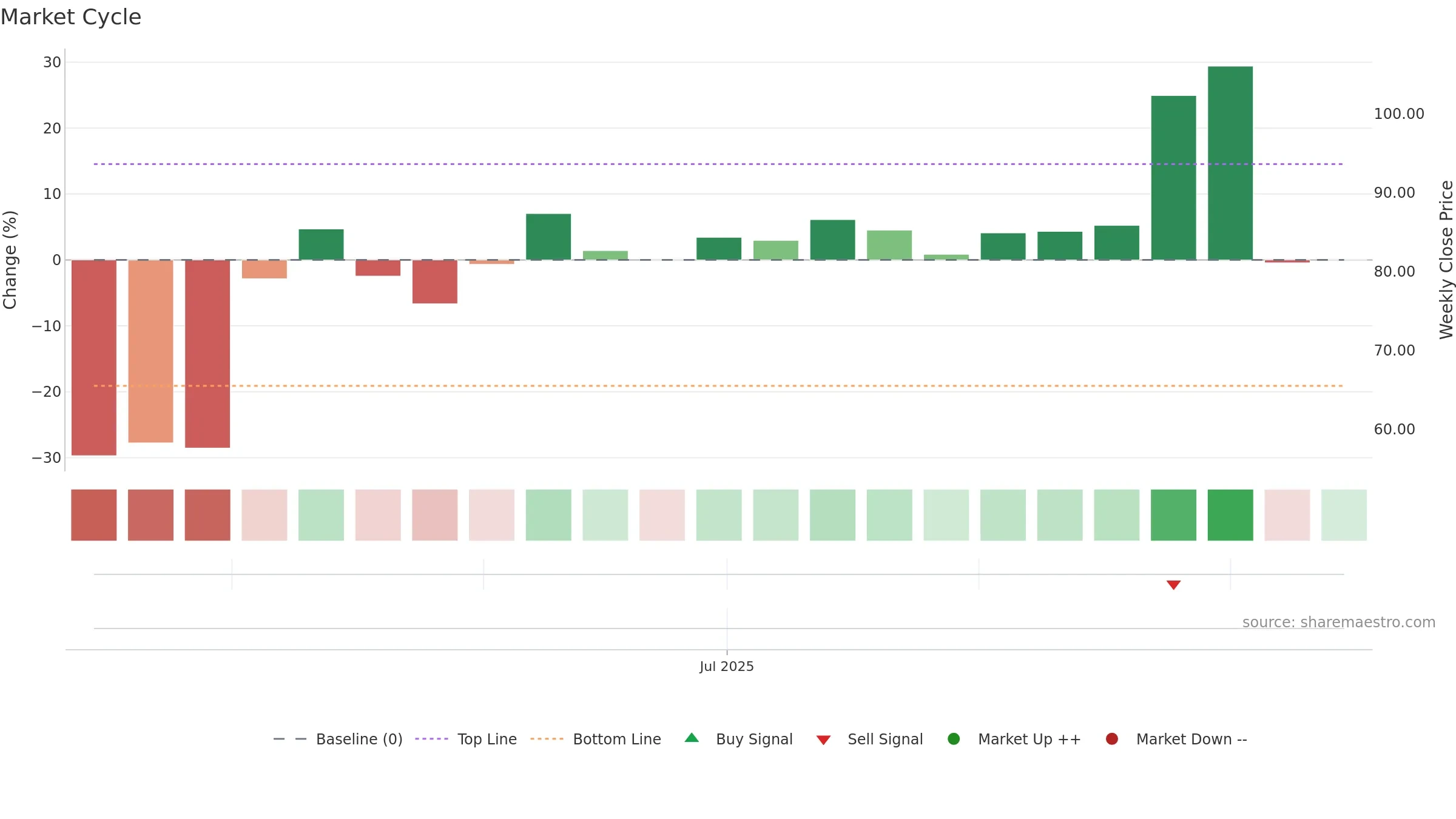This screenshot has width=1456, height=819.
Task: Toggle the Bottom Line legend entry
Action: coord(595,739)
